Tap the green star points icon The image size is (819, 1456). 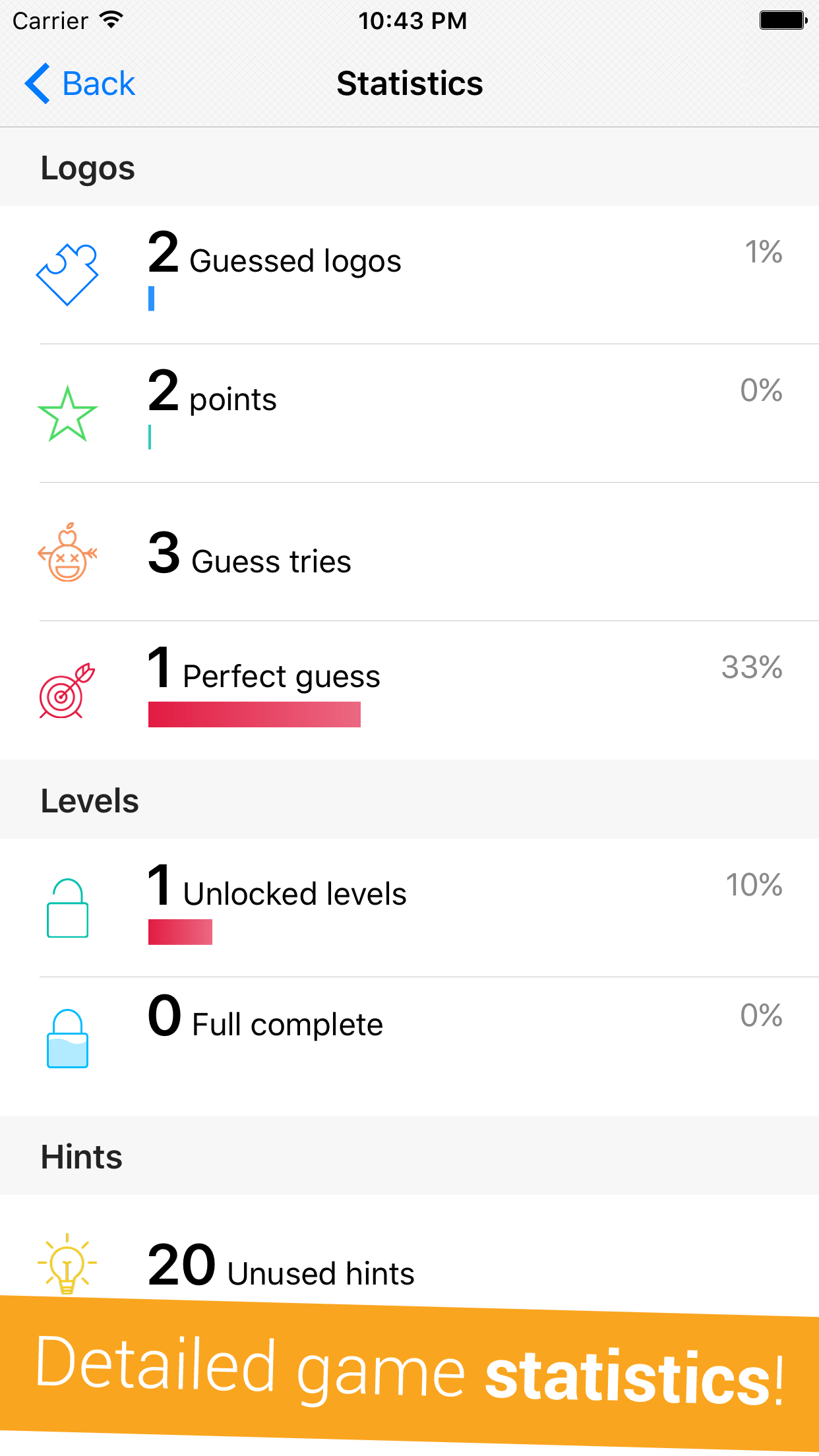(x=67, y=414)
